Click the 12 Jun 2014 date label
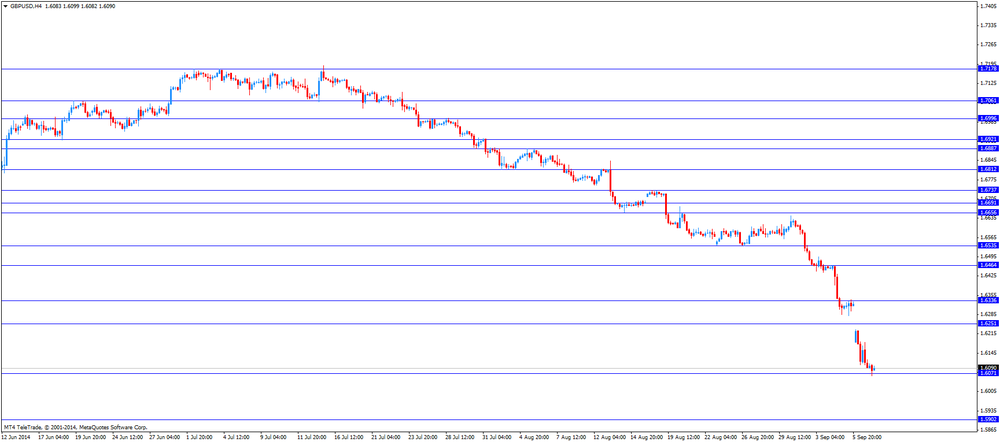1000x442 pixels. (x=15, y=438)
